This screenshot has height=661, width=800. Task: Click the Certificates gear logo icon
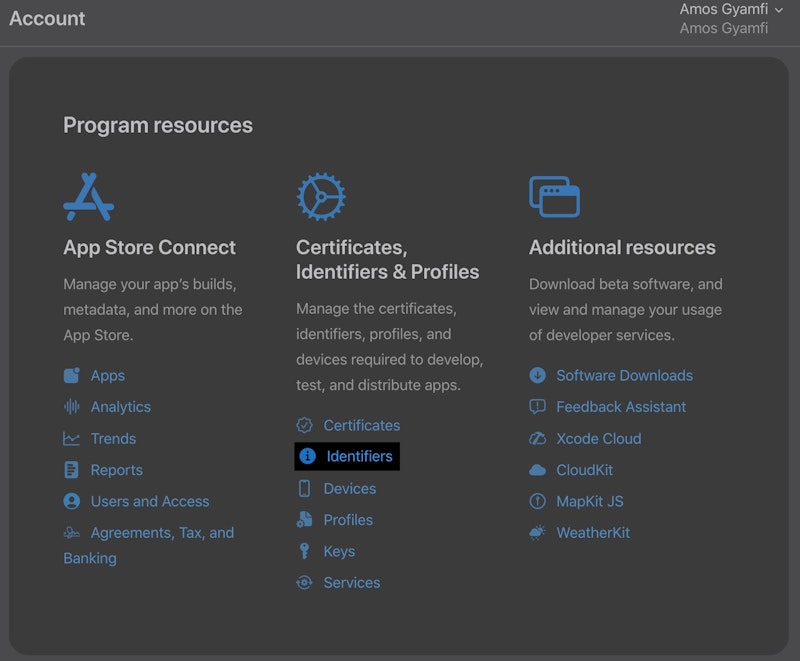point(321,197)
